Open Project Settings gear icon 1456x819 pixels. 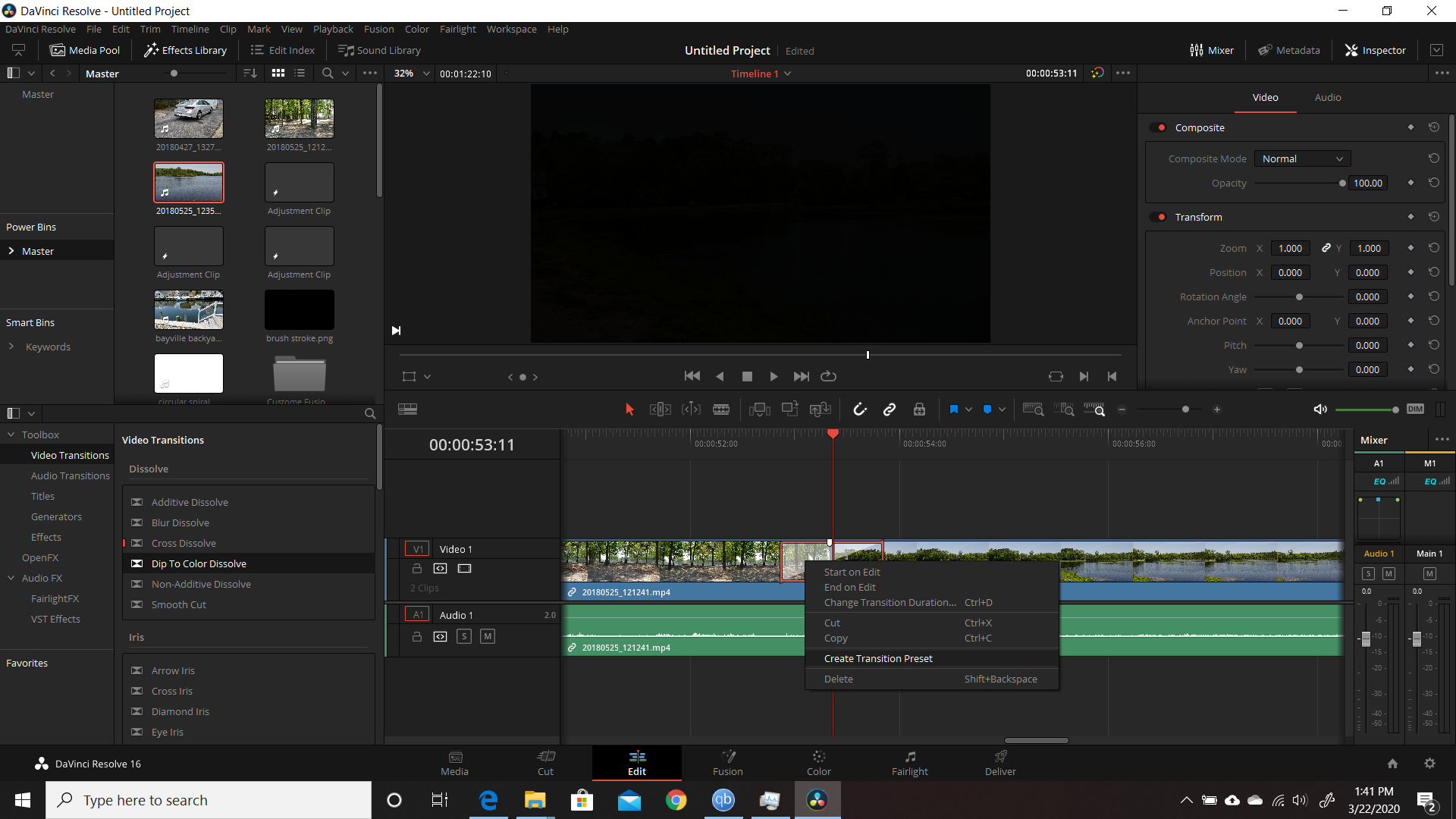1429,764
